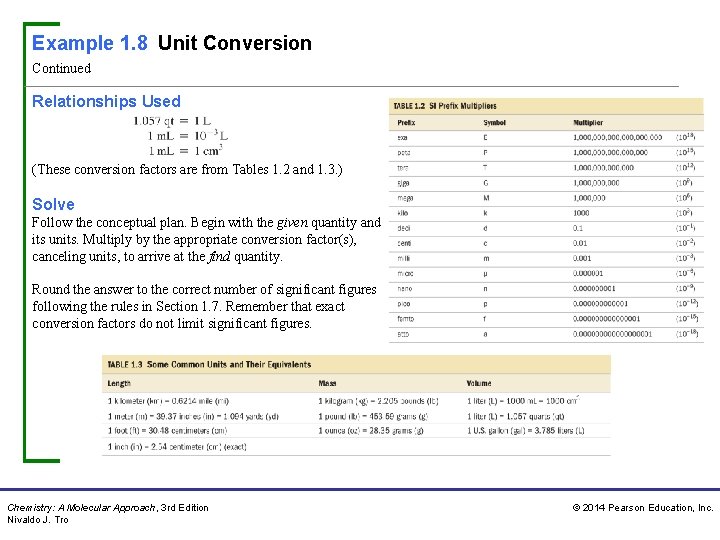Click '1 ounce (oz) = 28.35 grams'
Image resolution: width=720 pixels, height=540 pixels.
[x=371, y=431]
